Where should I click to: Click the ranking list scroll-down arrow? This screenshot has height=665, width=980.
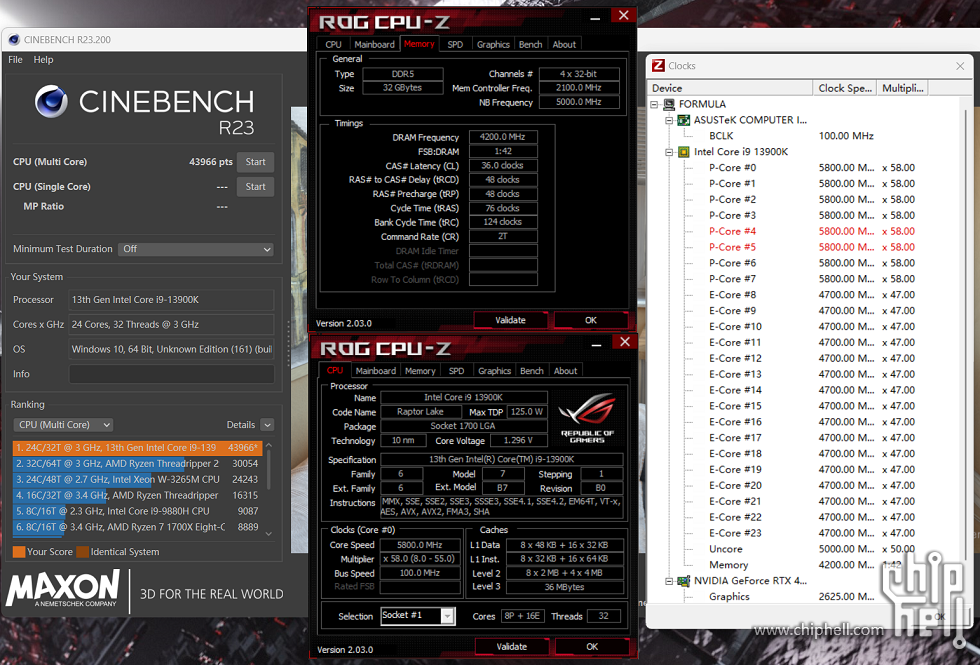[269, 533]
